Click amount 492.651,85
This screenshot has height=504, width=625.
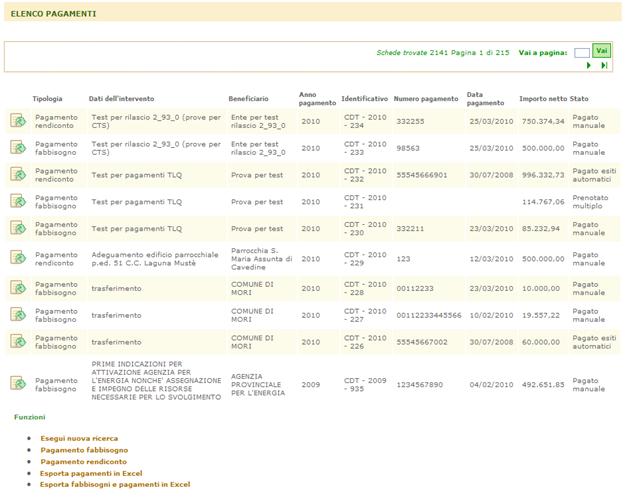543,384
